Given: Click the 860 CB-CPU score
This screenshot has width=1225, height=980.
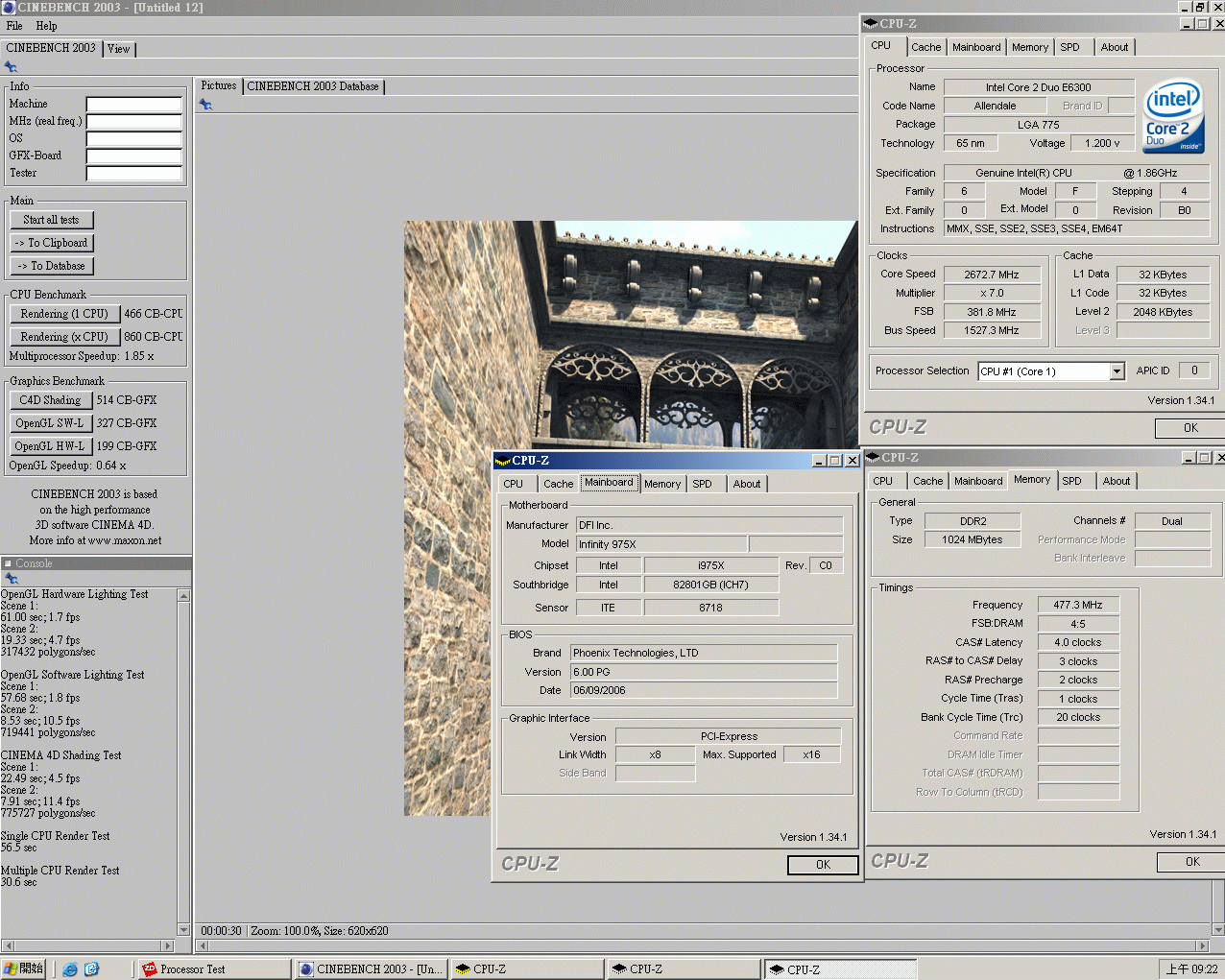Looking at the screenshot, I should click(153, 337).
